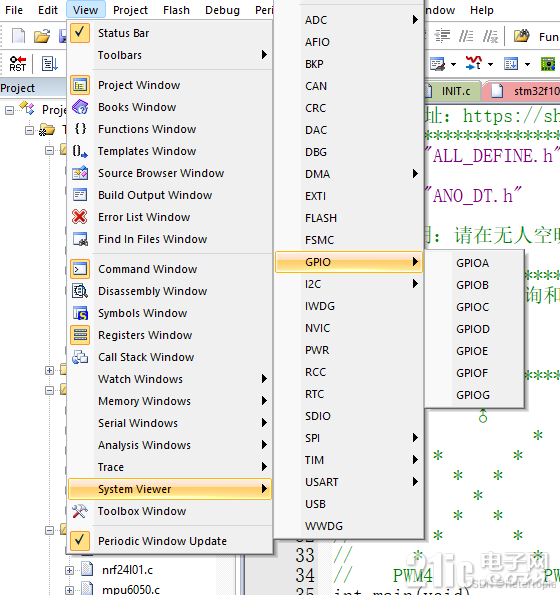Toggle the Status Bar checkmark

(x=80, y=33)
